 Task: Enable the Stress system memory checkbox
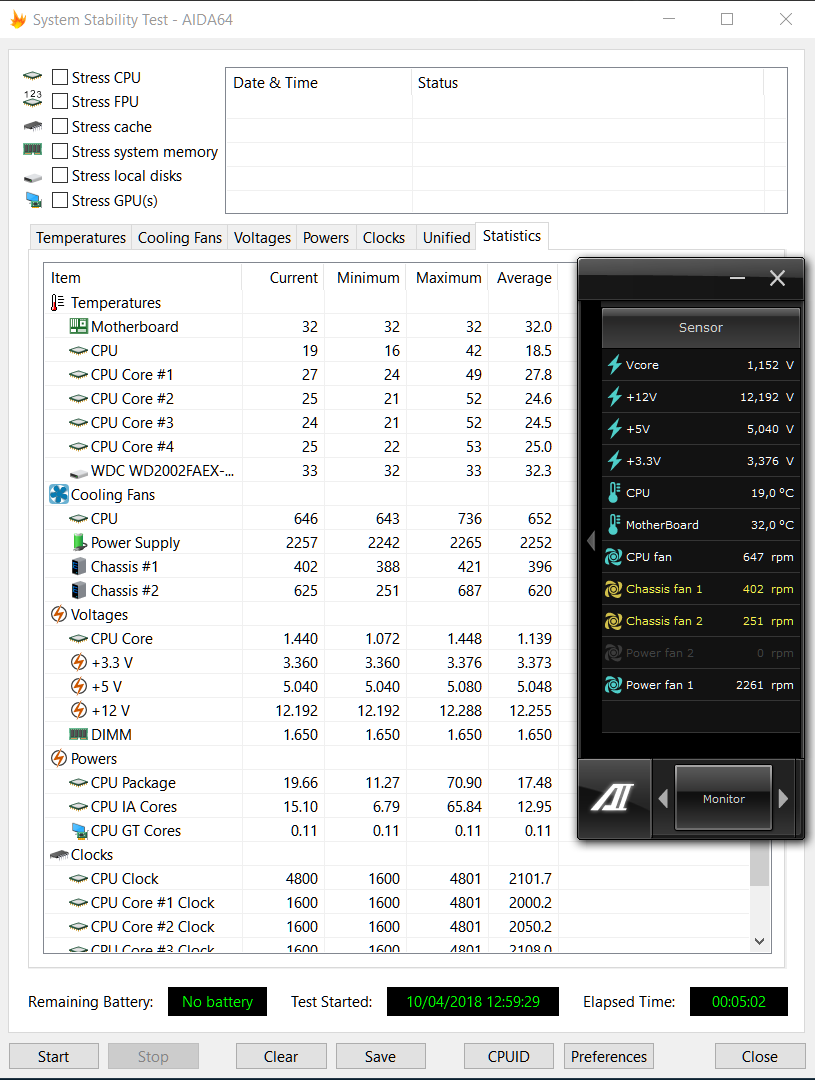[x=60, y=151]
